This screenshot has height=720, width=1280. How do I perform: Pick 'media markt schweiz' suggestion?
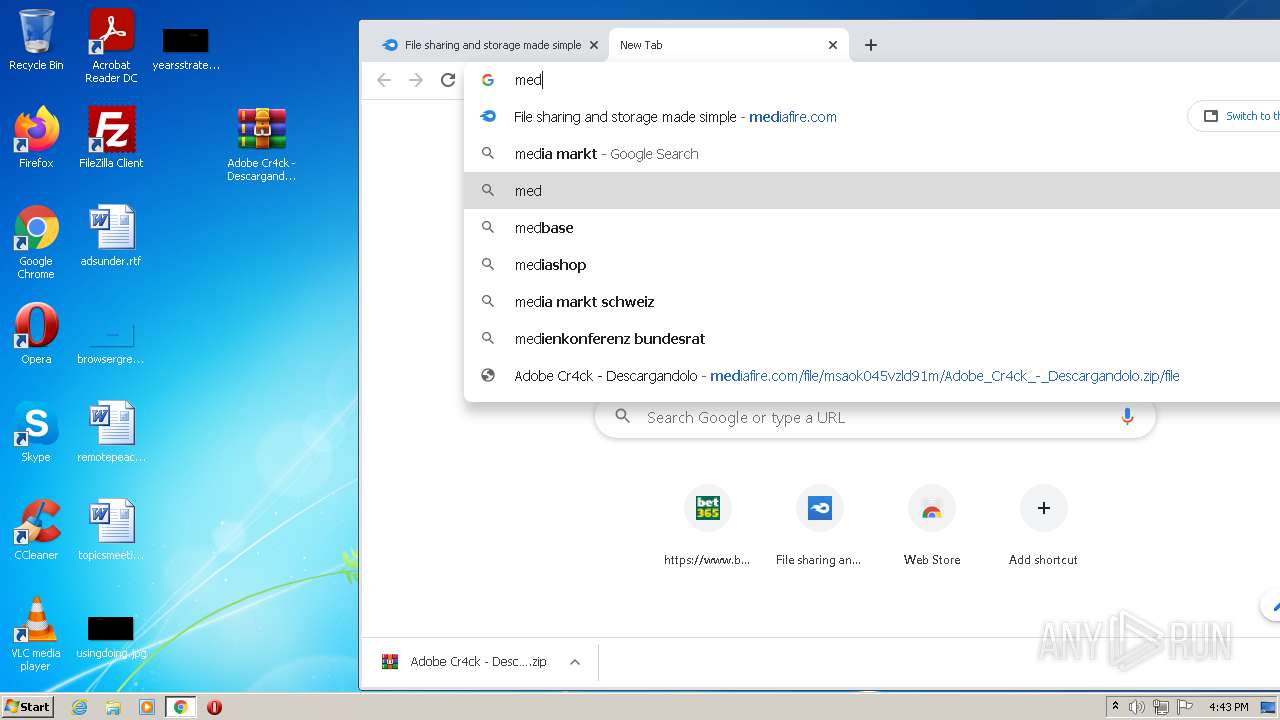[x=872, y=302]
